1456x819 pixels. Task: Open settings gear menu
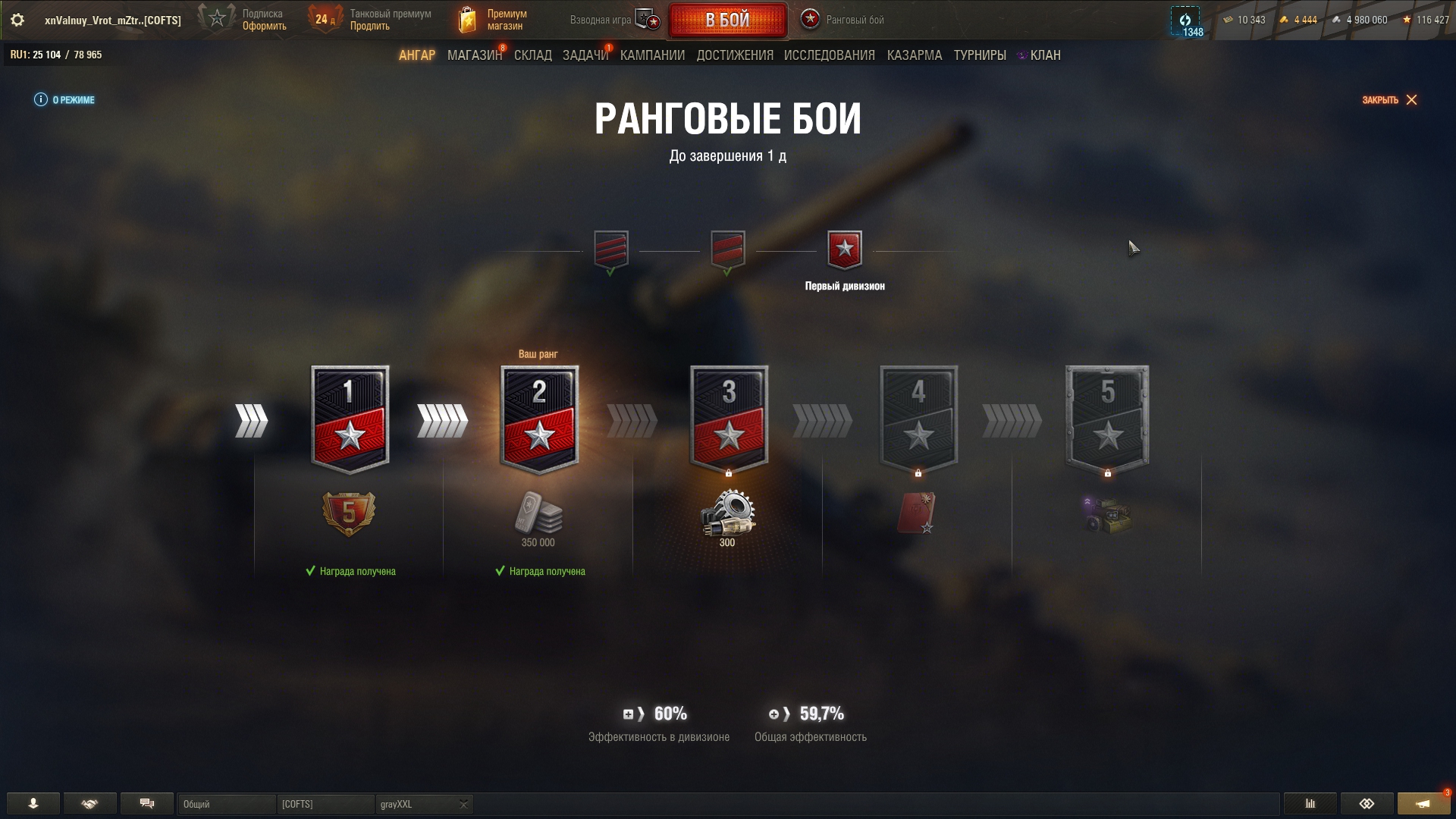[17, 20]
